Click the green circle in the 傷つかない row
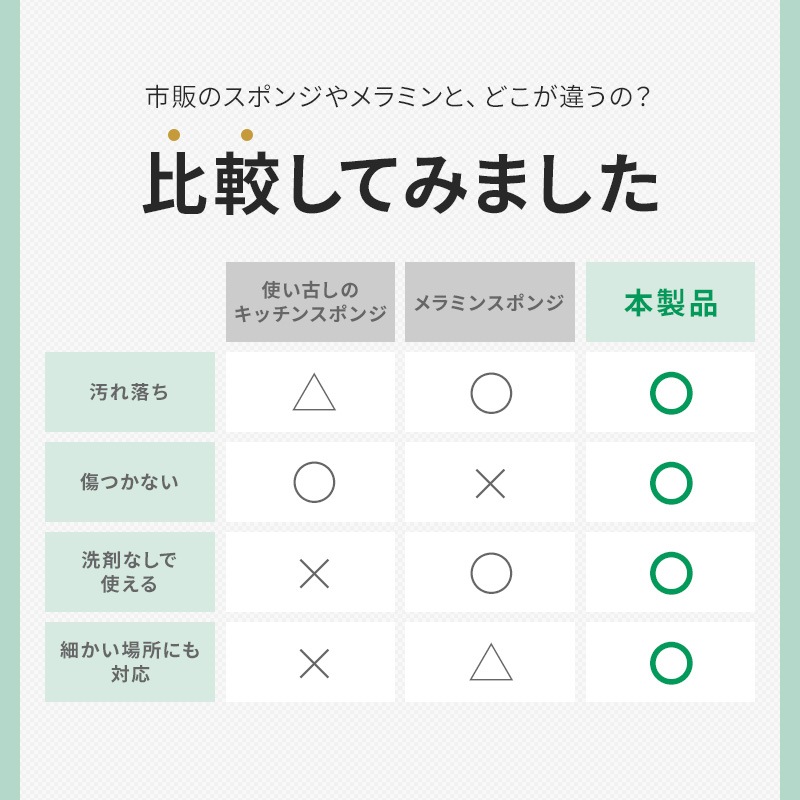Image resolution: width=800 pixels, height=800 pixels. click(x=671, y=483)
